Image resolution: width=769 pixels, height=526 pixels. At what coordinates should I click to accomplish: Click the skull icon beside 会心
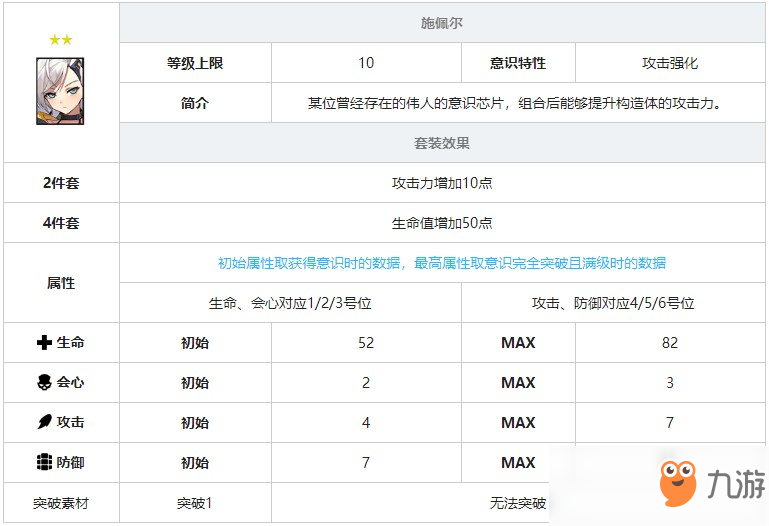click(43, 383)
